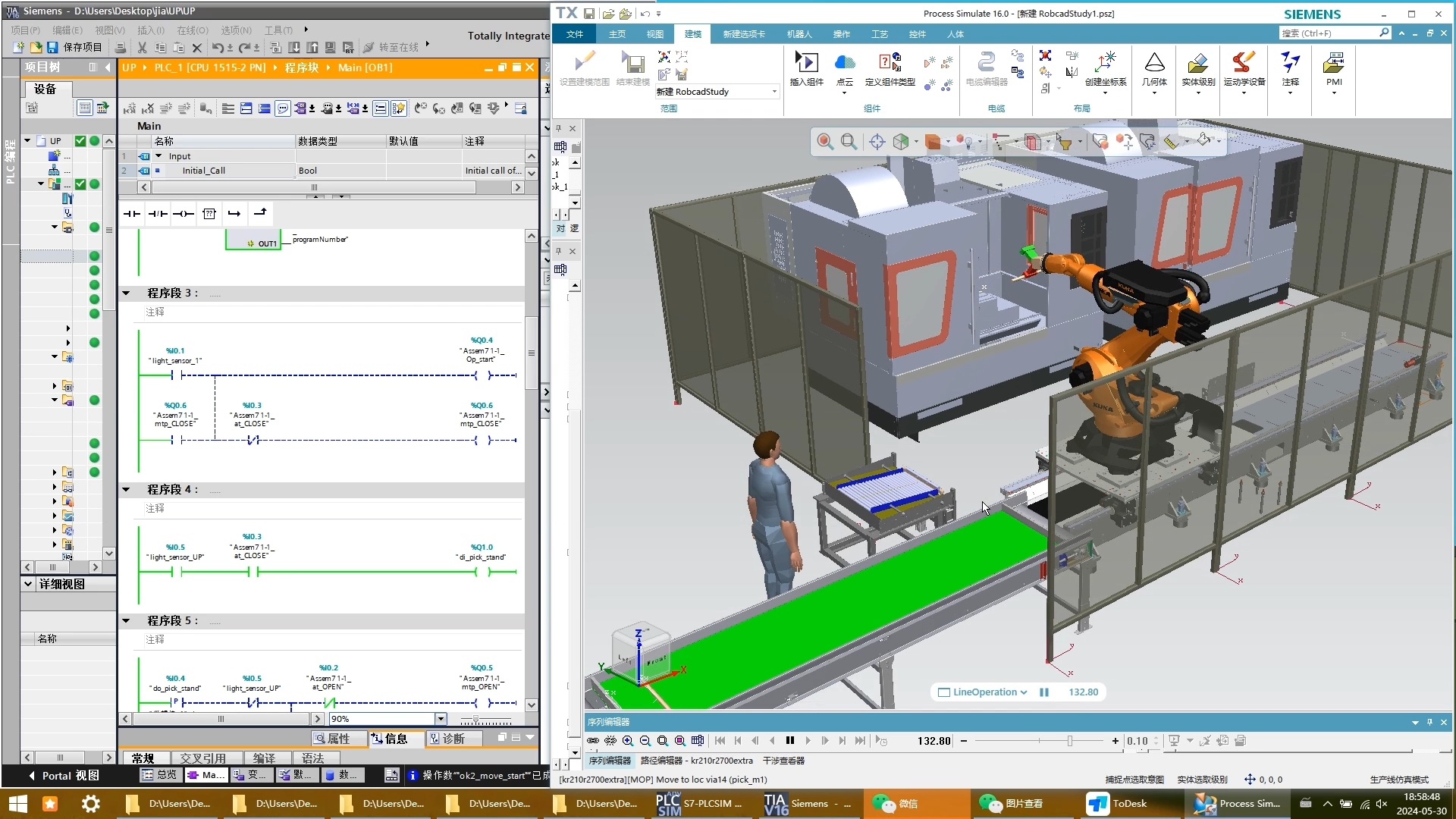This screenshot has width=1456, height=819.
Task: Collapse the 详细视图 panel
Action: pos(28,584)
